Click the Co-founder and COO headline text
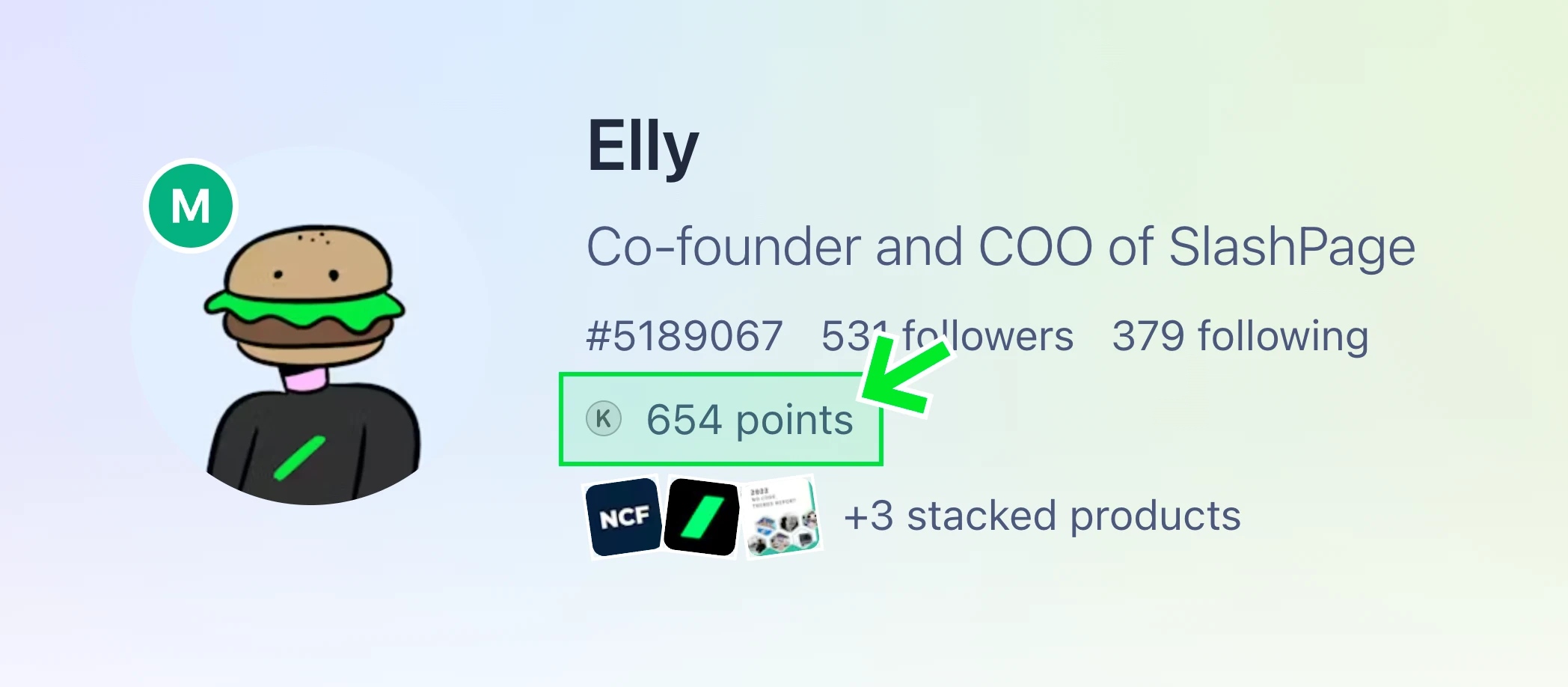The height and width of the screenshot is (687, 1568). click(x=1001, y=246)
